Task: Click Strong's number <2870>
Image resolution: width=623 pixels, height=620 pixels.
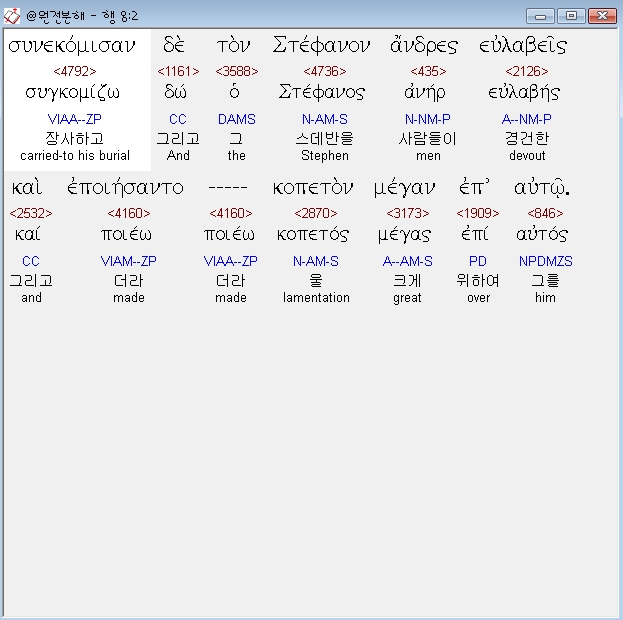Action: pyautogui.click(x=316, y=213)
